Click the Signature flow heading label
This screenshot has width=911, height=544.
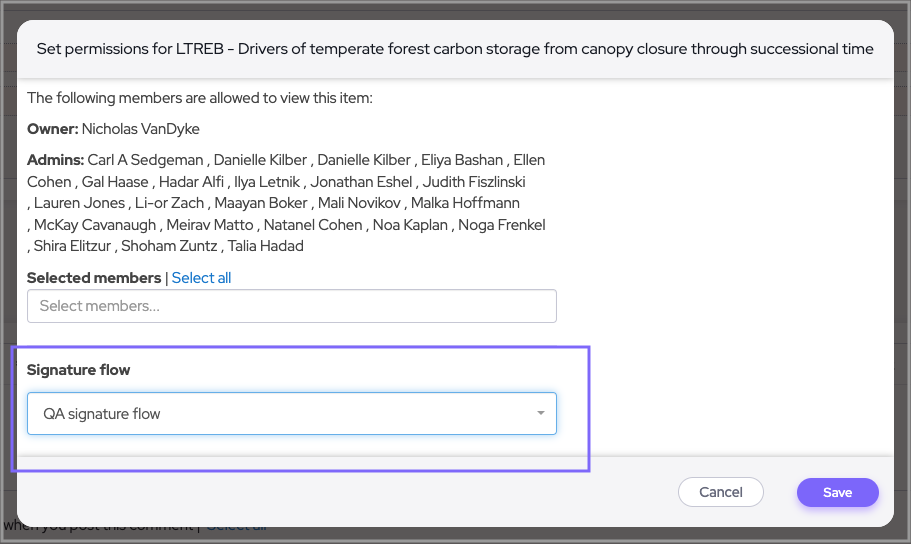79,370
